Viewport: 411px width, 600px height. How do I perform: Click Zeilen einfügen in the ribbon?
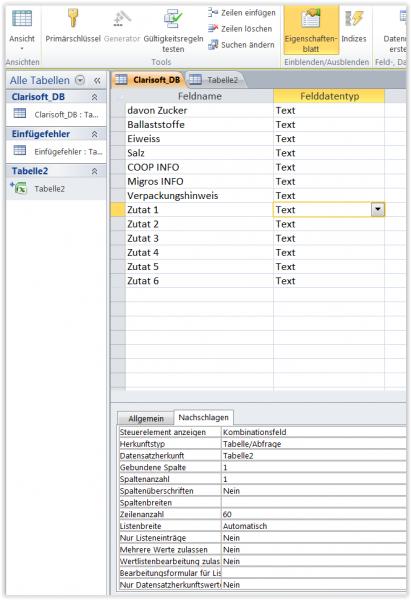click(x=241, y=13)
